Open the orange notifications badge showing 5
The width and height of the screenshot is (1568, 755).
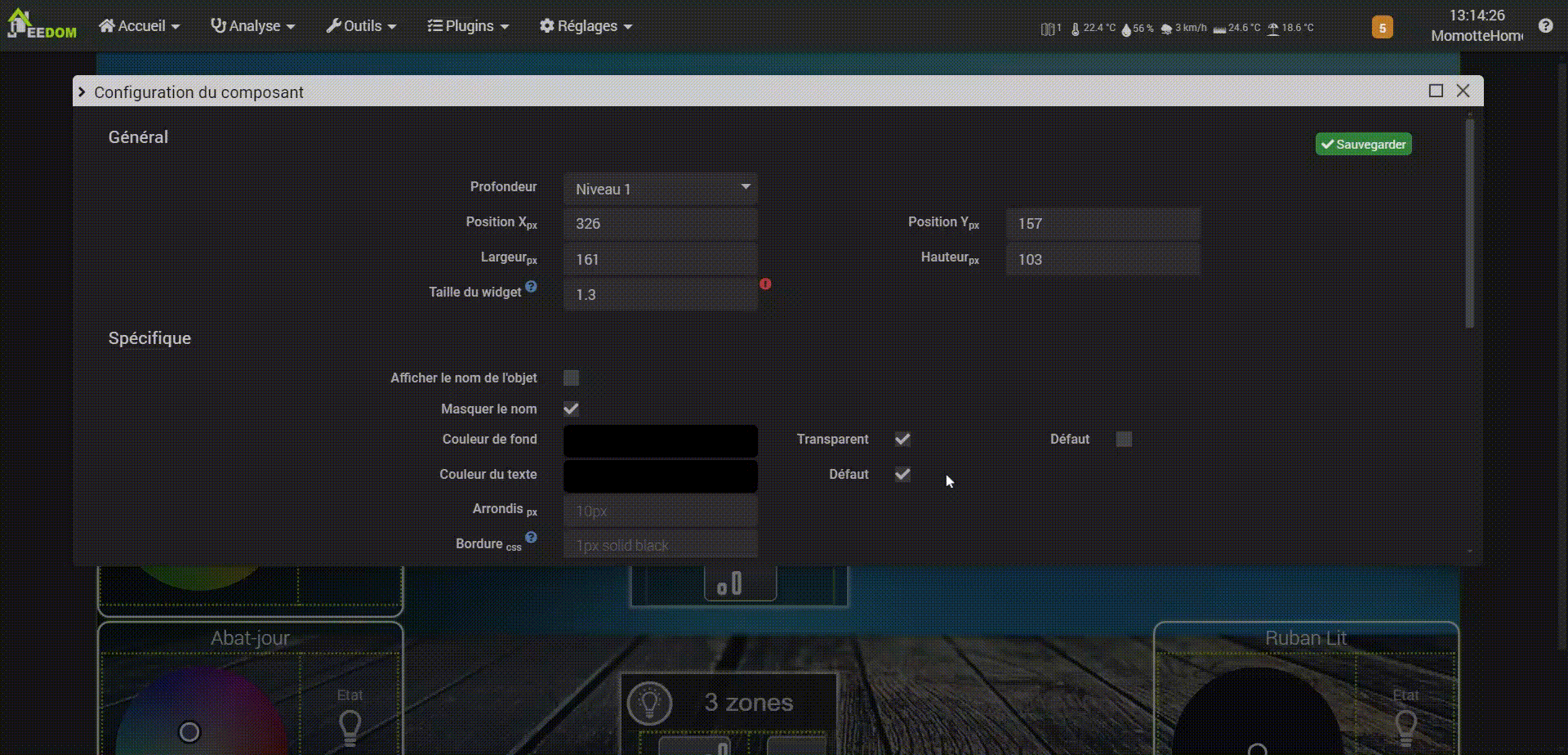click(1382, 28)
